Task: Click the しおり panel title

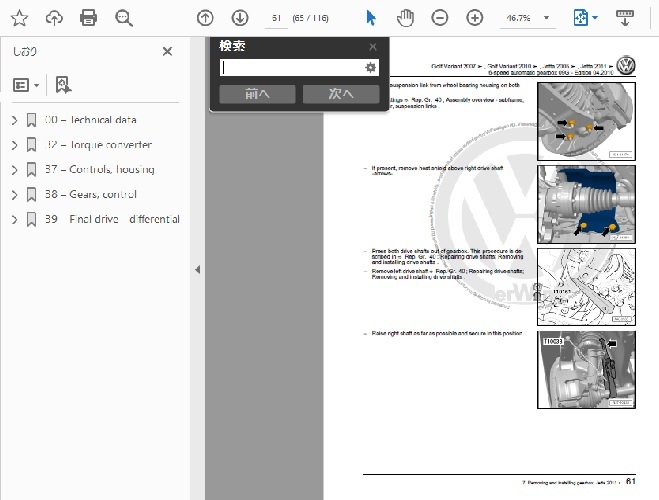Action: pos(24,51)
